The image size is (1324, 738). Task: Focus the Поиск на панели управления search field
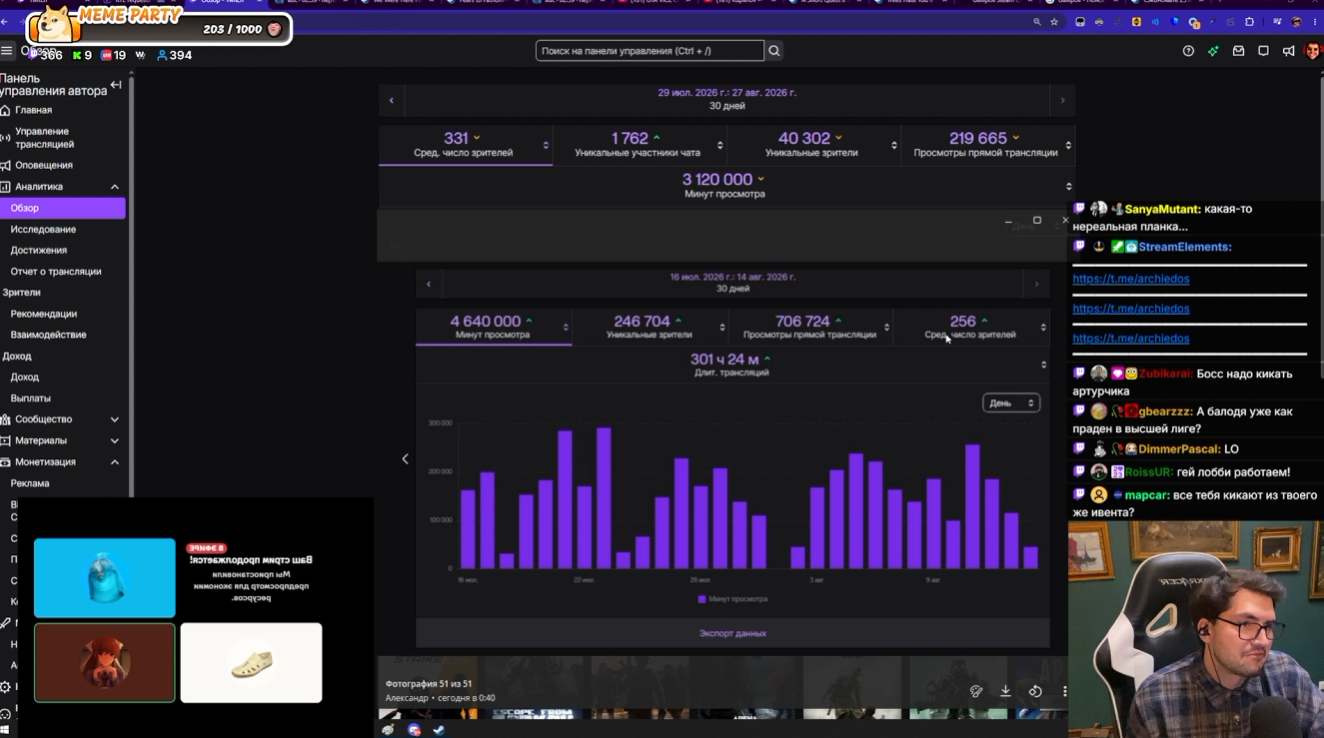650,51
